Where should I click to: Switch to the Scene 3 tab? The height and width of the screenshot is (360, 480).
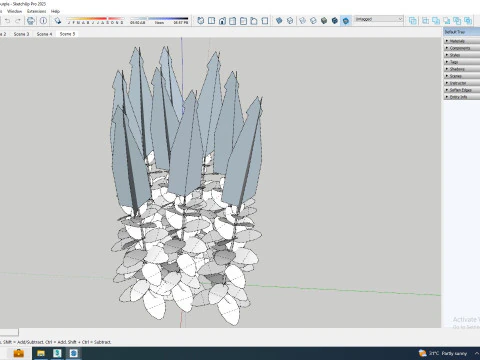point(21,34)
